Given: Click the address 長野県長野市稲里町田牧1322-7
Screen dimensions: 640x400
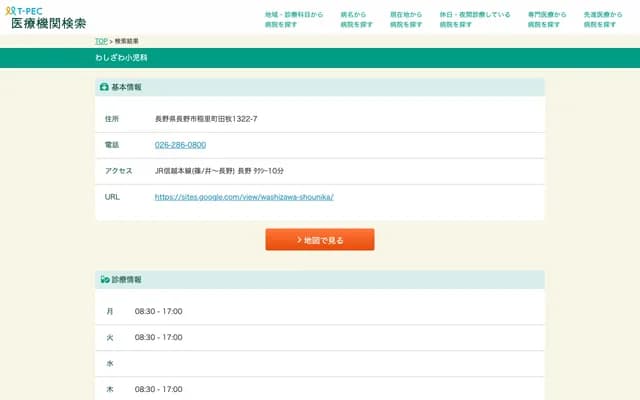Looking at the screenshot, I should 206,119.
